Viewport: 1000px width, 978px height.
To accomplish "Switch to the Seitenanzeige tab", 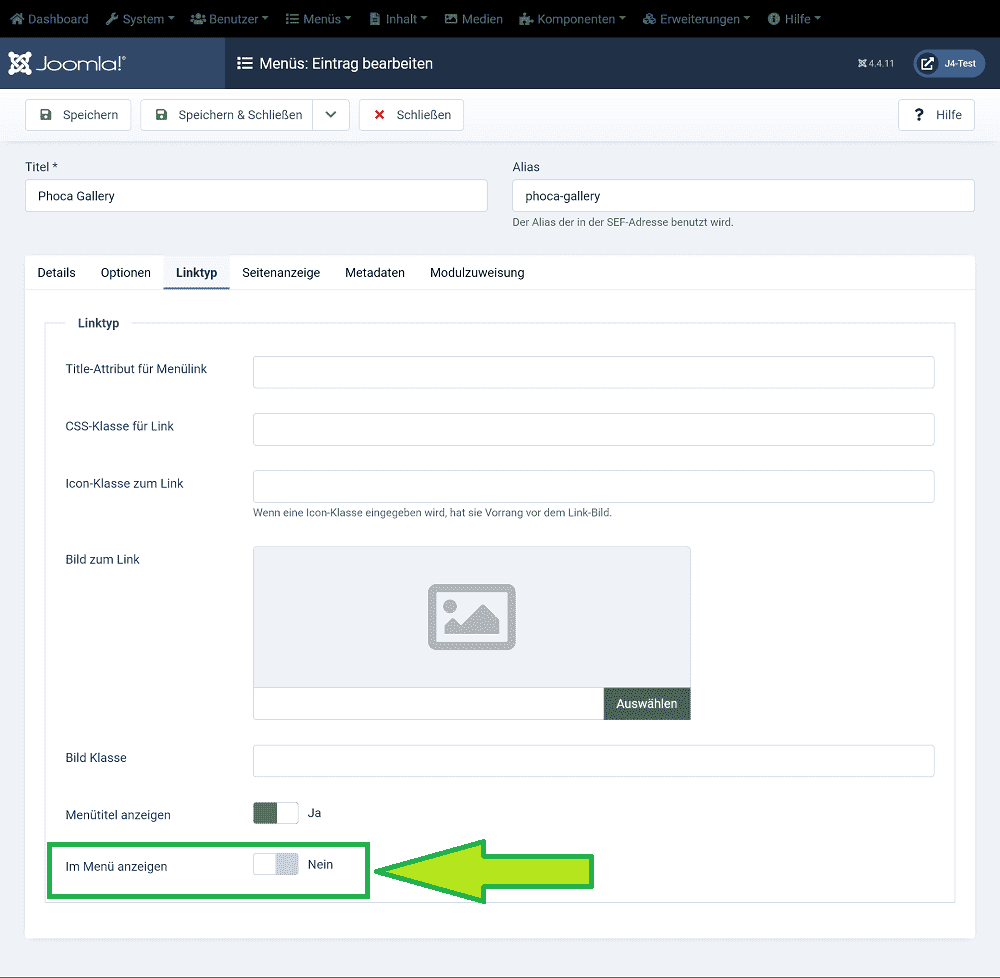I will click(281, 273).
